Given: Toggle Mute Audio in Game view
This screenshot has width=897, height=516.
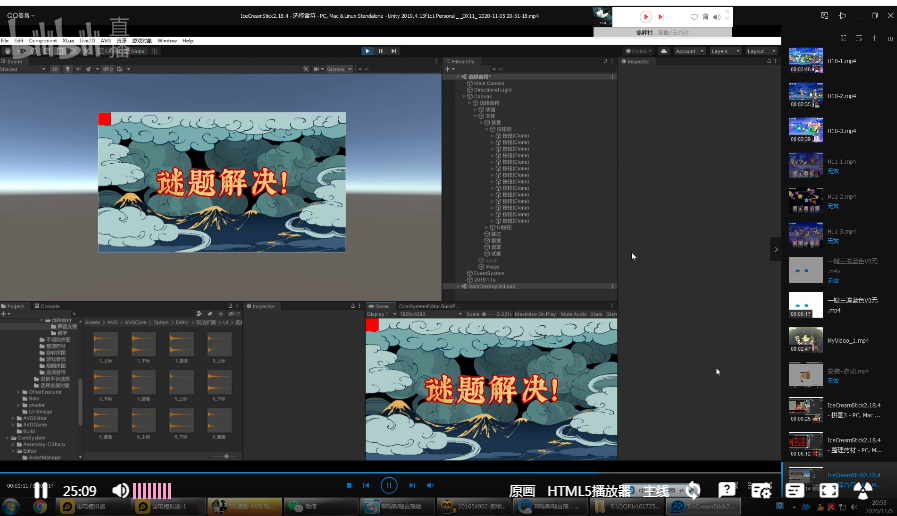Looking at the screenshot, I should pos(574,314).
